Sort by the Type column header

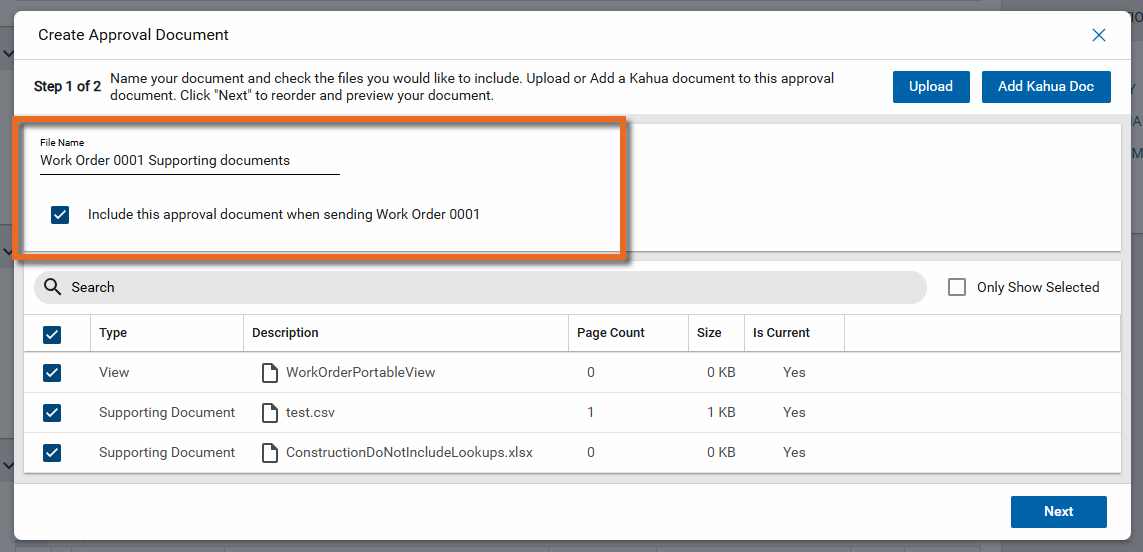pos(113,333)
